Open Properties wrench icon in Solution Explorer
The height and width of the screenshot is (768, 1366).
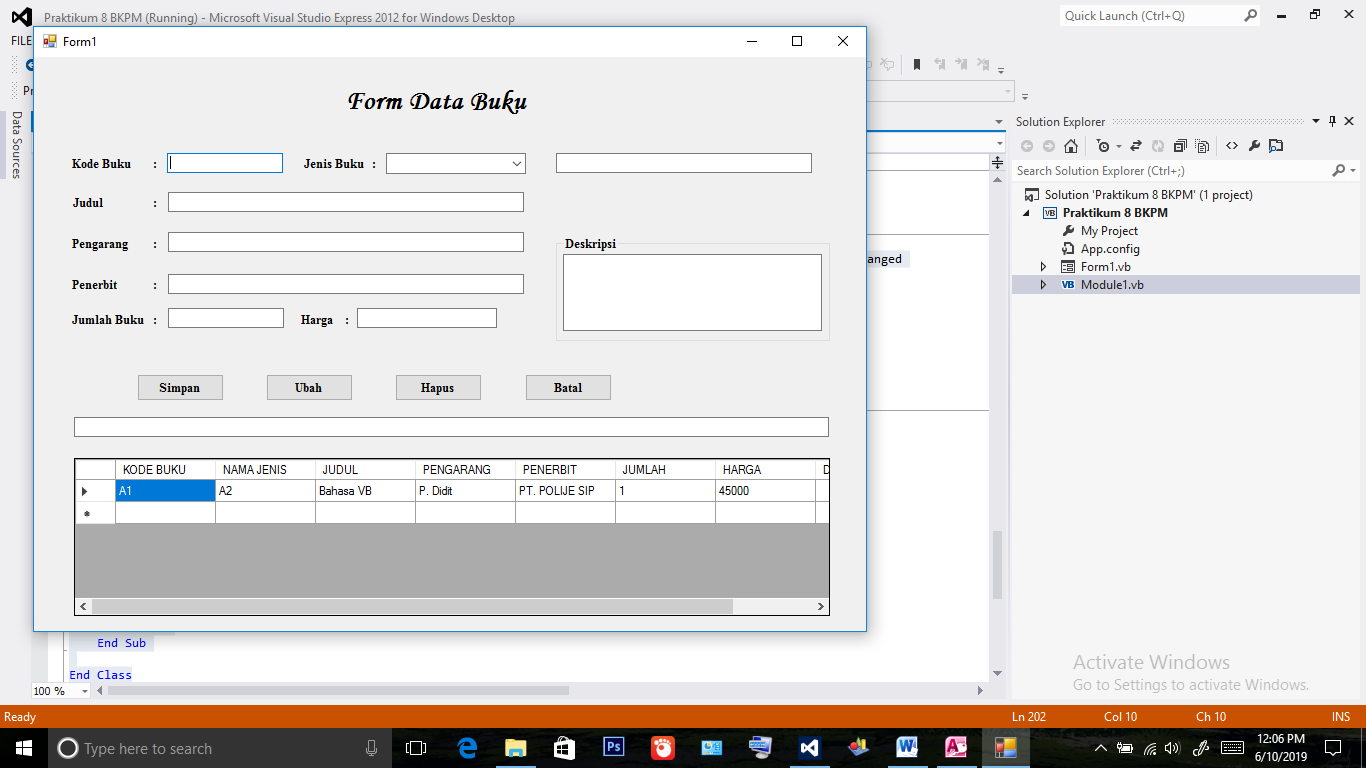1254,146
